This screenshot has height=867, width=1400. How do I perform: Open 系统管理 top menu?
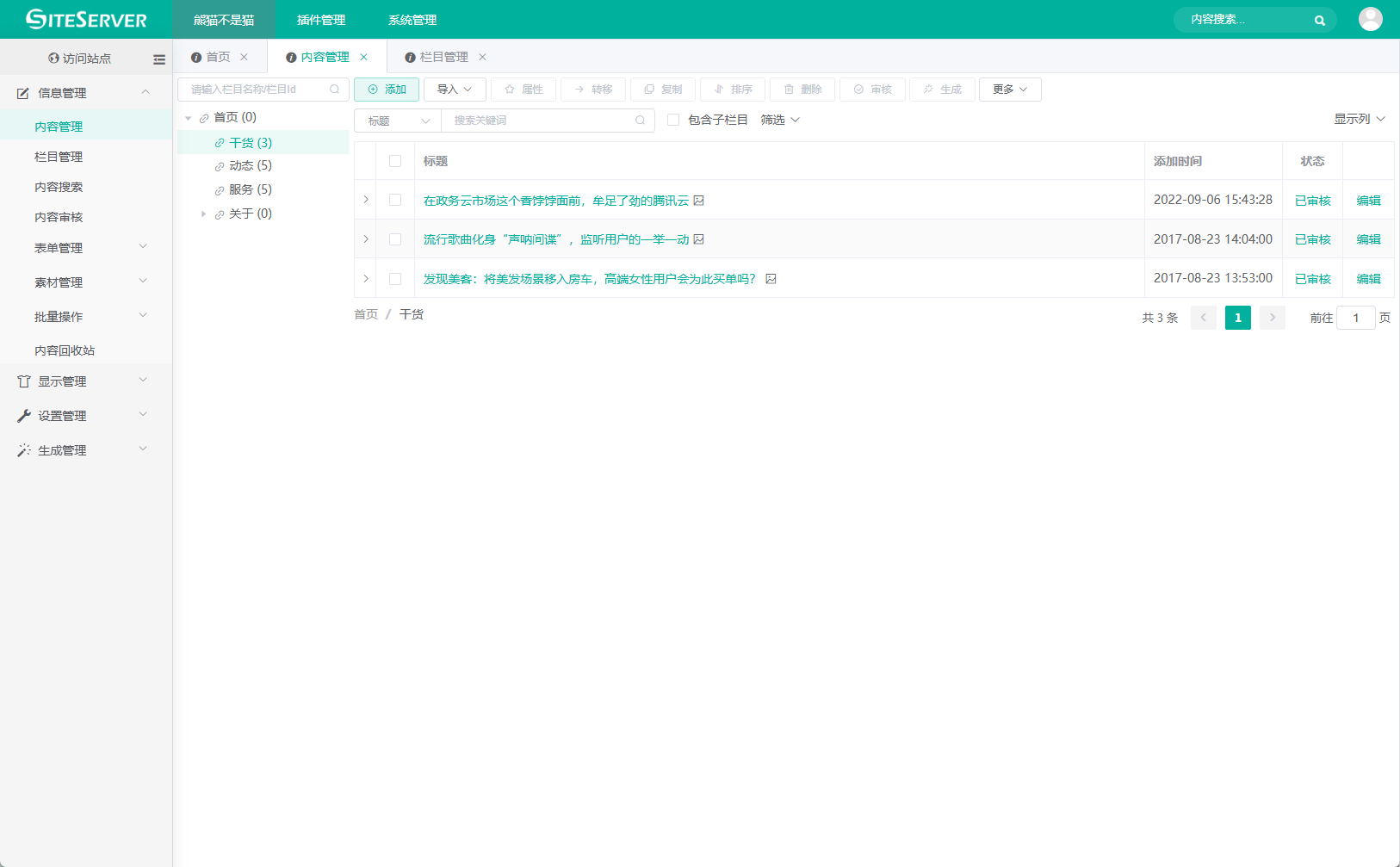coord(412,20)
